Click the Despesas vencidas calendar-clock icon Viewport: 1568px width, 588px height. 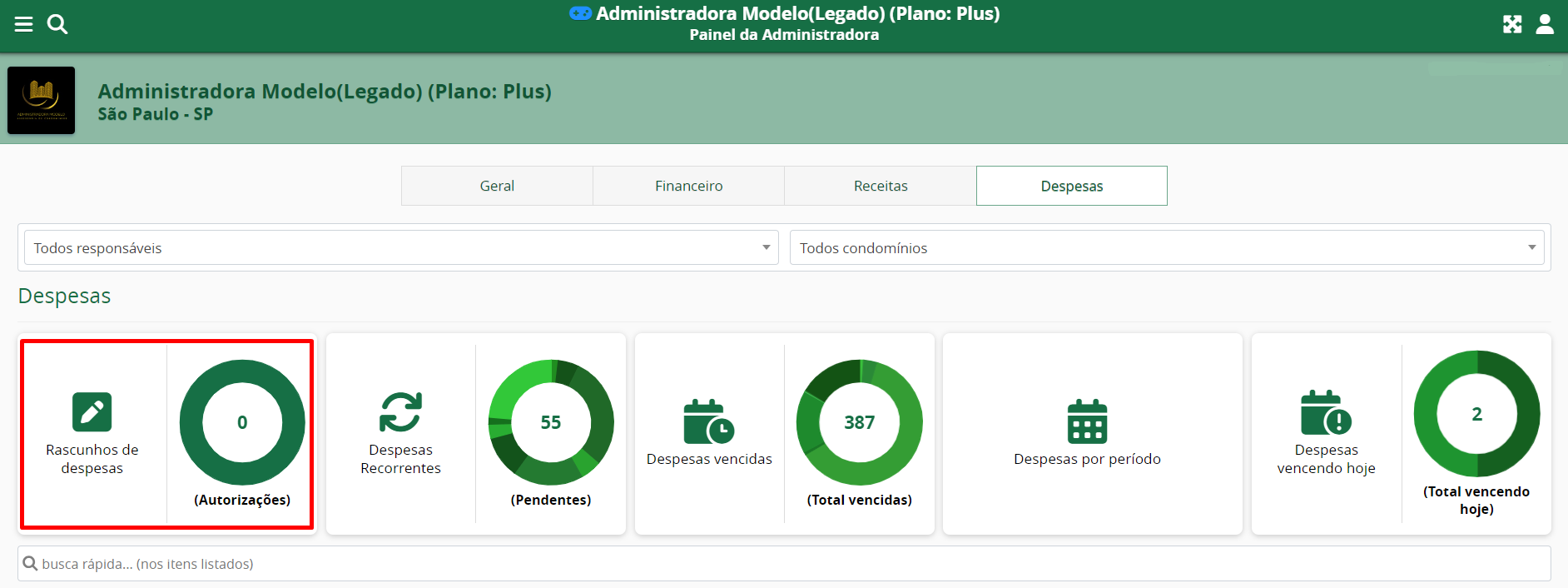click(708, 422)
